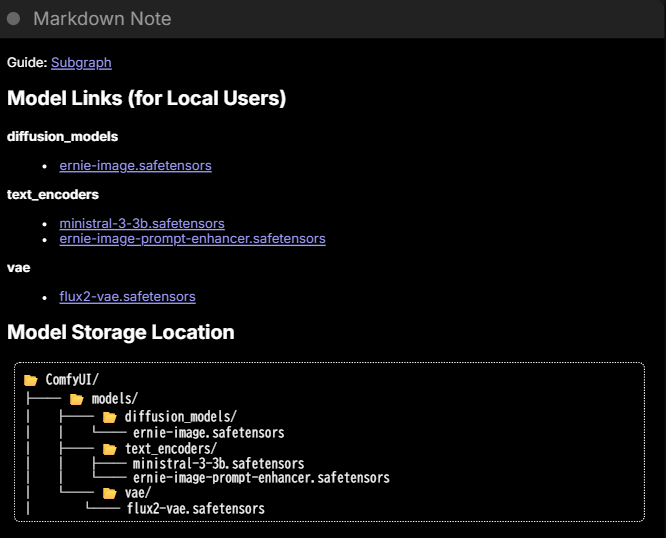Select the ernie-image.safetensors entry in folder tree

coord(208,433)
